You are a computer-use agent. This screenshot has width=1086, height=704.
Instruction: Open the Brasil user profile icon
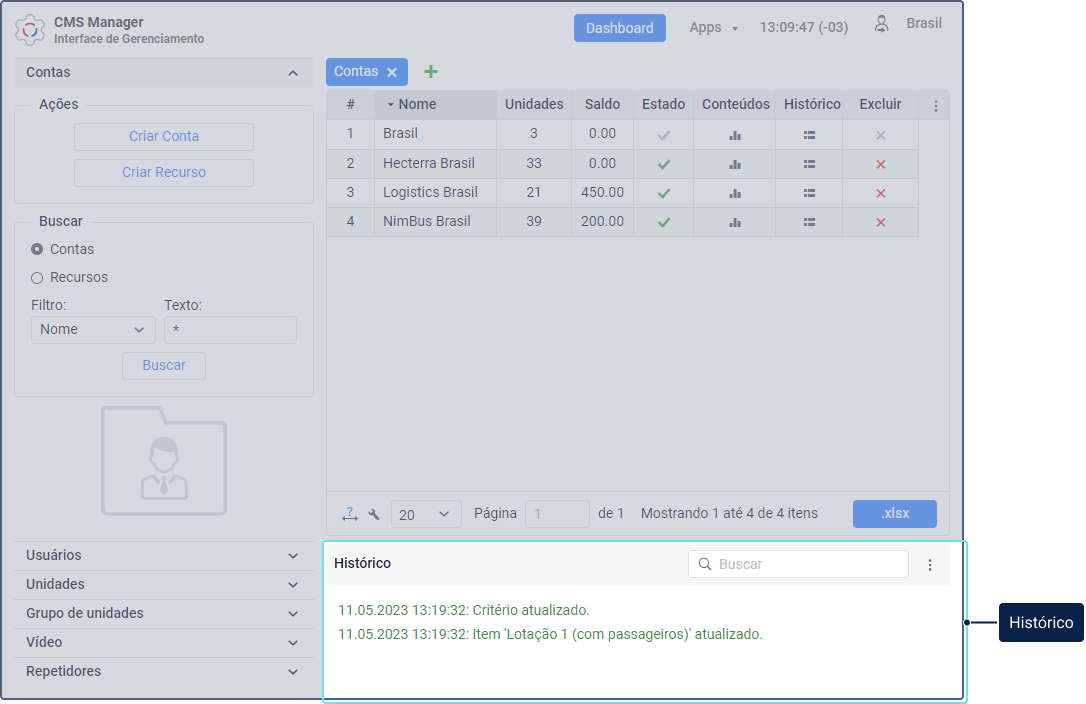click(881, 24)
